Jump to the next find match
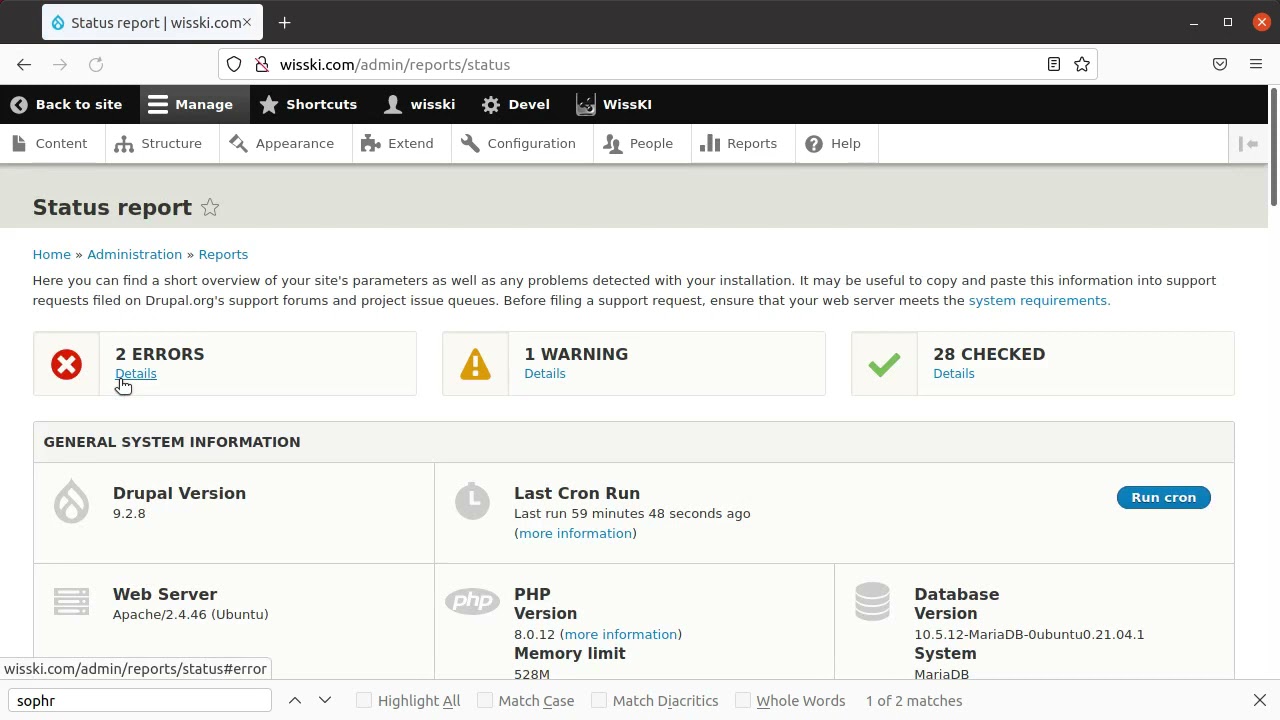The width and height of the screenshot is (1280, 720). 325,701
